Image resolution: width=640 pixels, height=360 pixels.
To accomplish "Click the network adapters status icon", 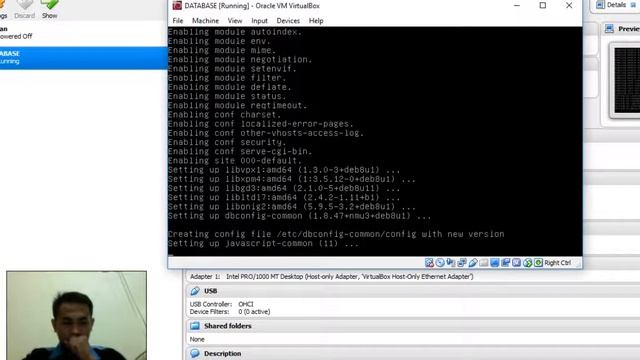I will point(462,263).
